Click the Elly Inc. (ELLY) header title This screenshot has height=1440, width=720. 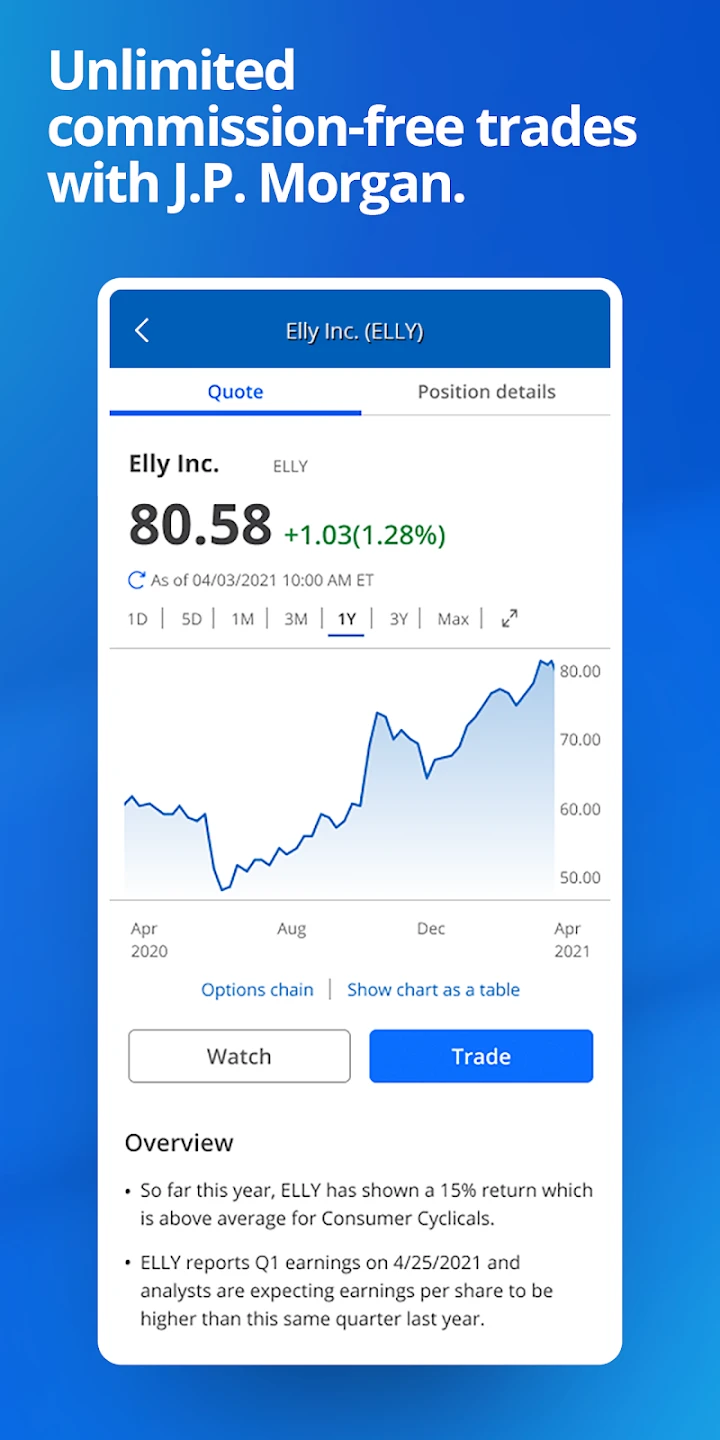[355, 331]
